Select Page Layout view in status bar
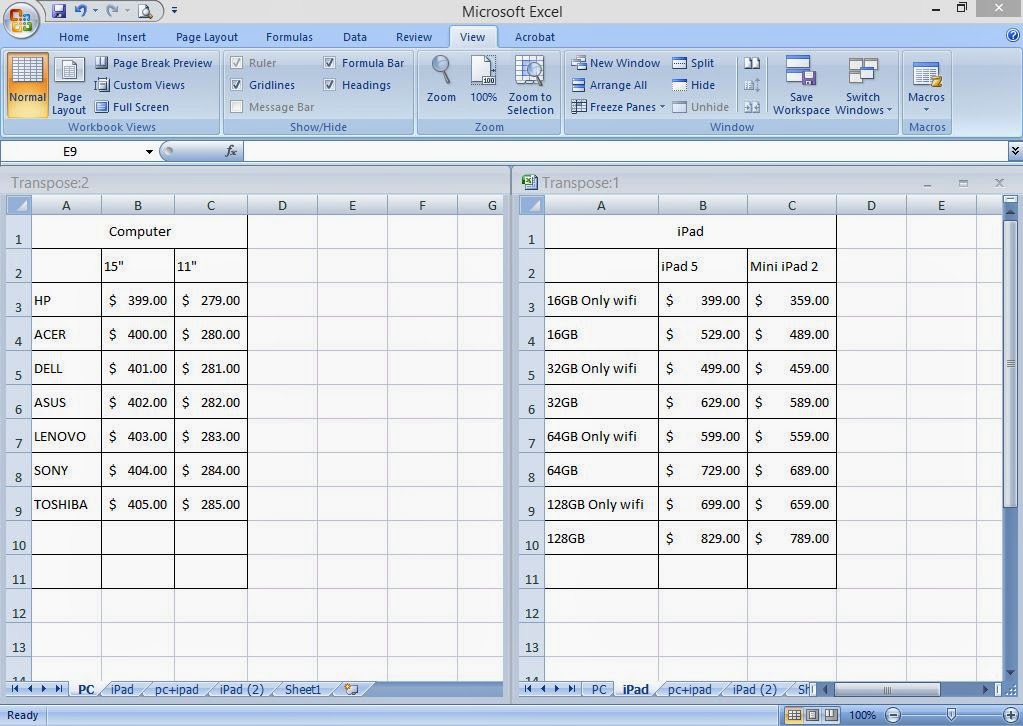Screen dimensions: 1023x726 click(812, 715)
